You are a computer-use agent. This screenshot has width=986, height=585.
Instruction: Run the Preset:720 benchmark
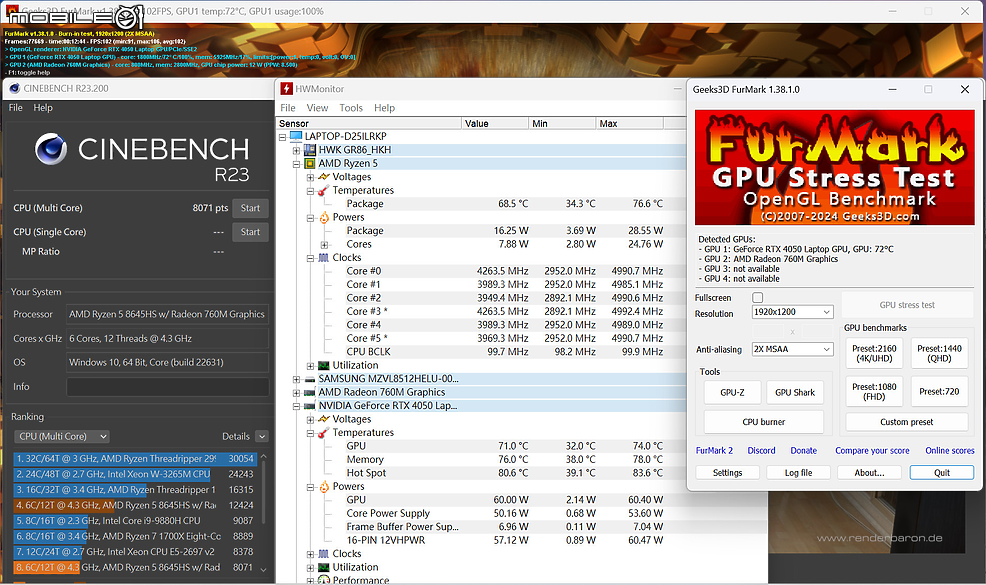(939, 391)
